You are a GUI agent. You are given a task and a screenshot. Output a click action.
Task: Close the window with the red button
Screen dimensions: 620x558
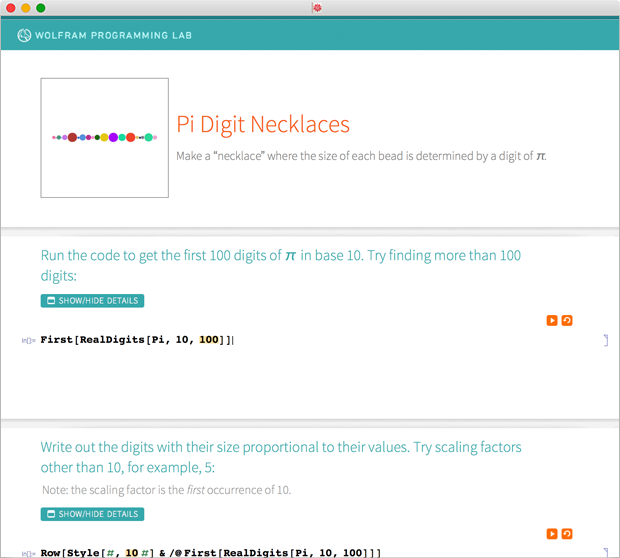pyautogui.click(x=11, y=8)
